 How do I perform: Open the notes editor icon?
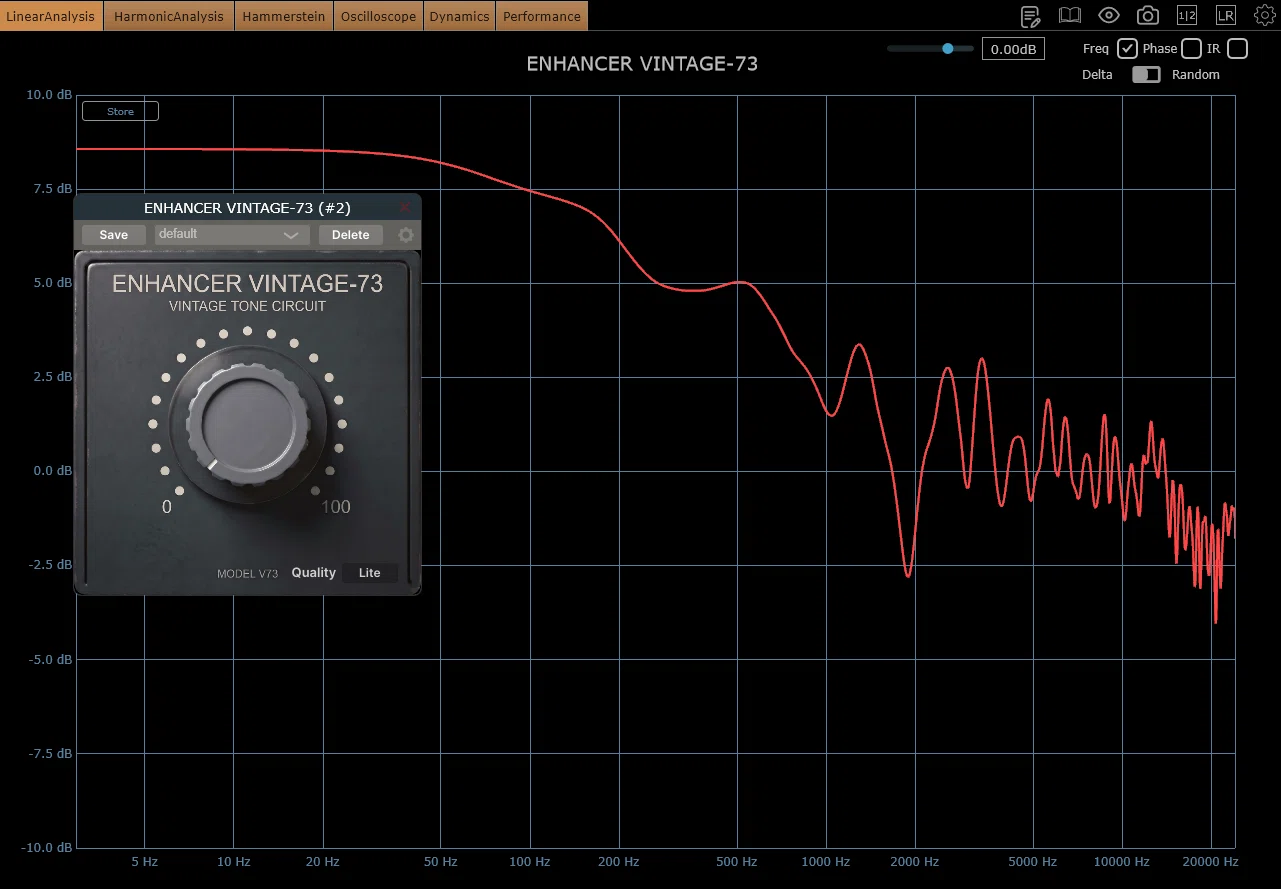[x=1030, y=16]
